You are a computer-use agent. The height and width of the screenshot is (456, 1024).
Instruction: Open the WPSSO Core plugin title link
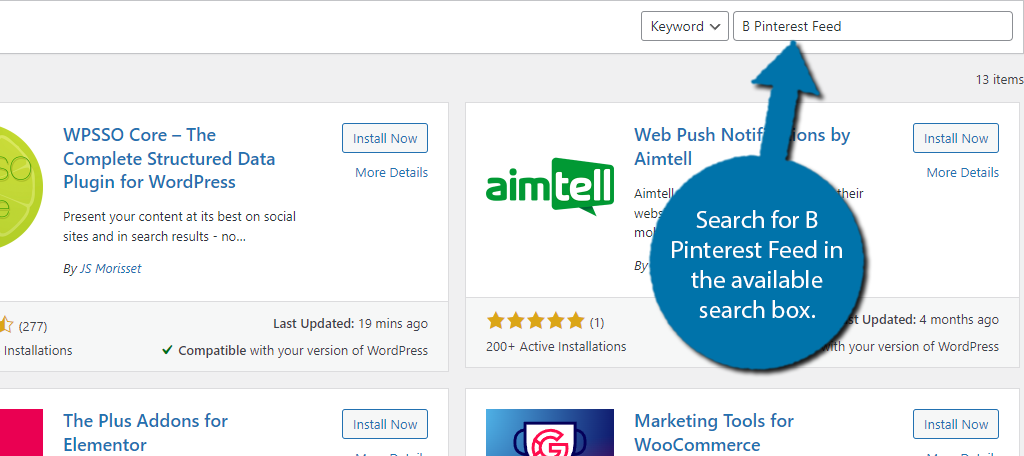point(169,158)
